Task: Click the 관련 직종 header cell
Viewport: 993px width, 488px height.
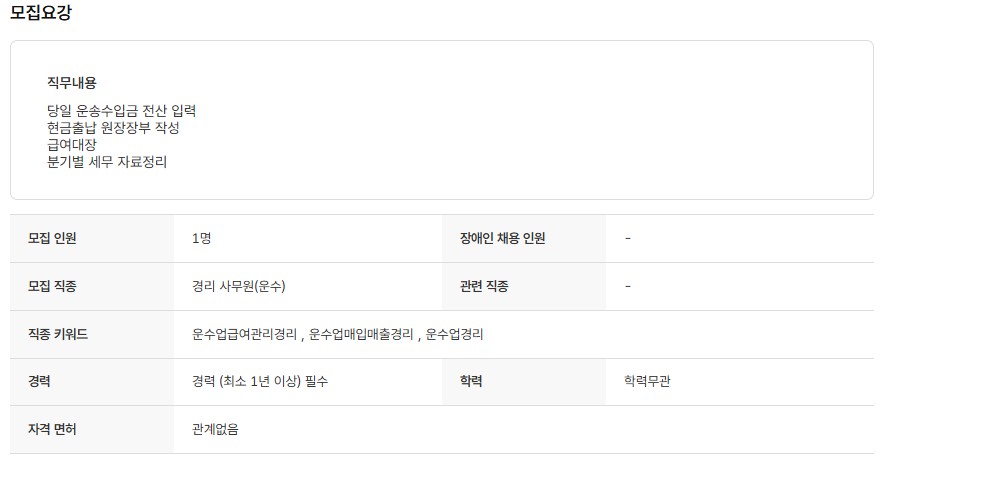Action: pyautogui.click(x=484, y=286)
